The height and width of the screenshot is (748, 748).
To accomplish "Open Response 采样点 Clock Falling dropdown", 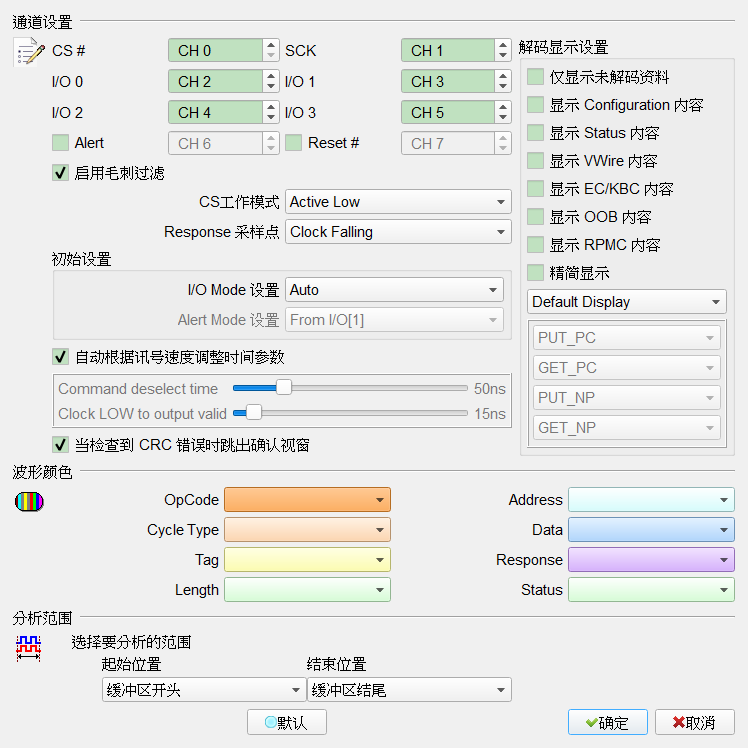I will 398,232.
